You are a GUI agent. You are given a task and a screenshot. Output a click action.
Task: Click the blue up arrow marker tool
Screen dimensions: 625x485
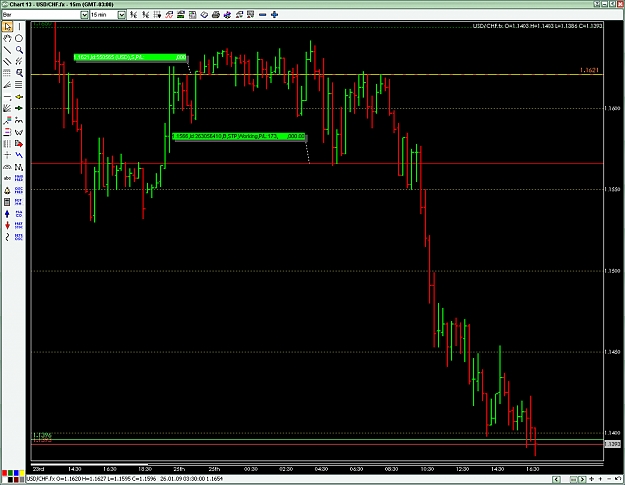pyautogui.click(x=8, y=214)
